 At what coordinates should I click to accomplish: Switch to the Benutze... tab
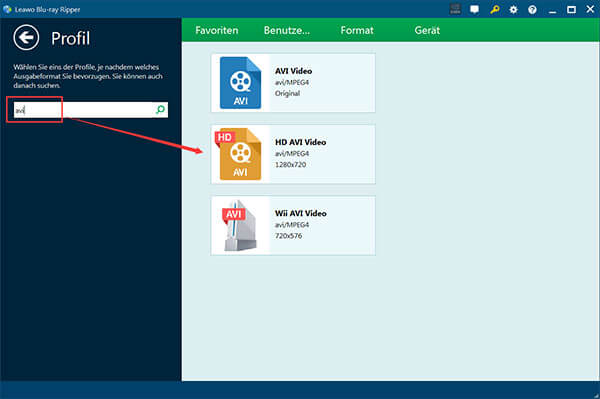[x=287, y=30]
